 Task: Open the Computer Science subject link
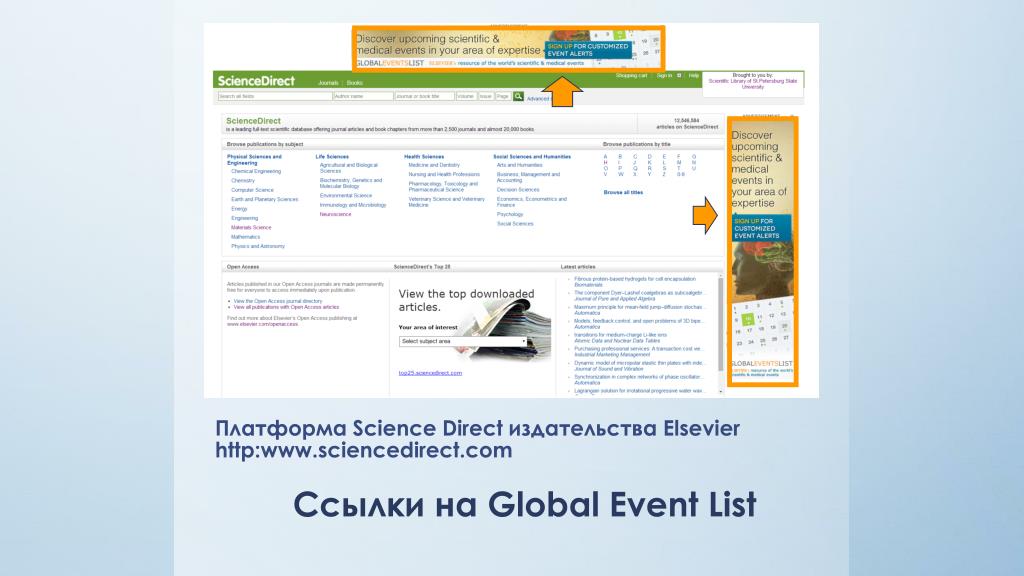tap(252, 190)
